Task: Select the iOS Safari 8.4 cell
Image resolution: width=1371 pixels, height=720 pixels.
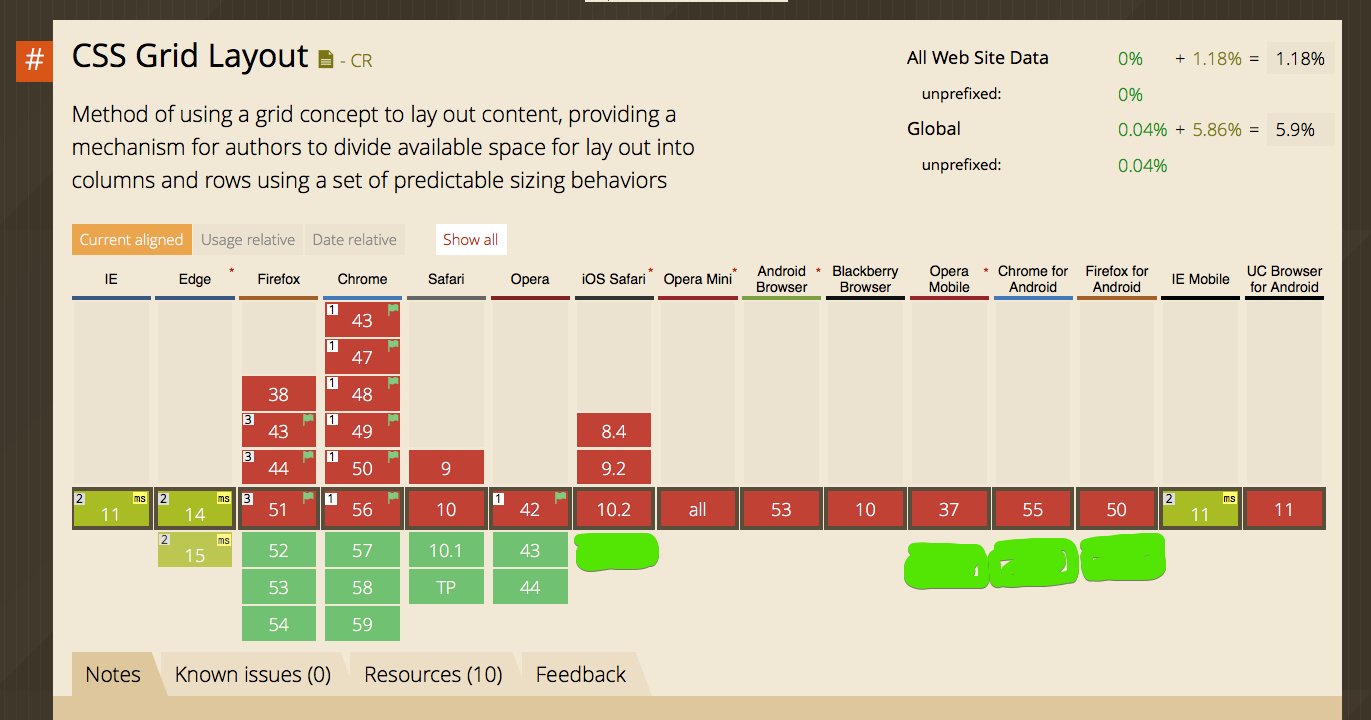Action: pyautogui.click(x=614, y=431)
